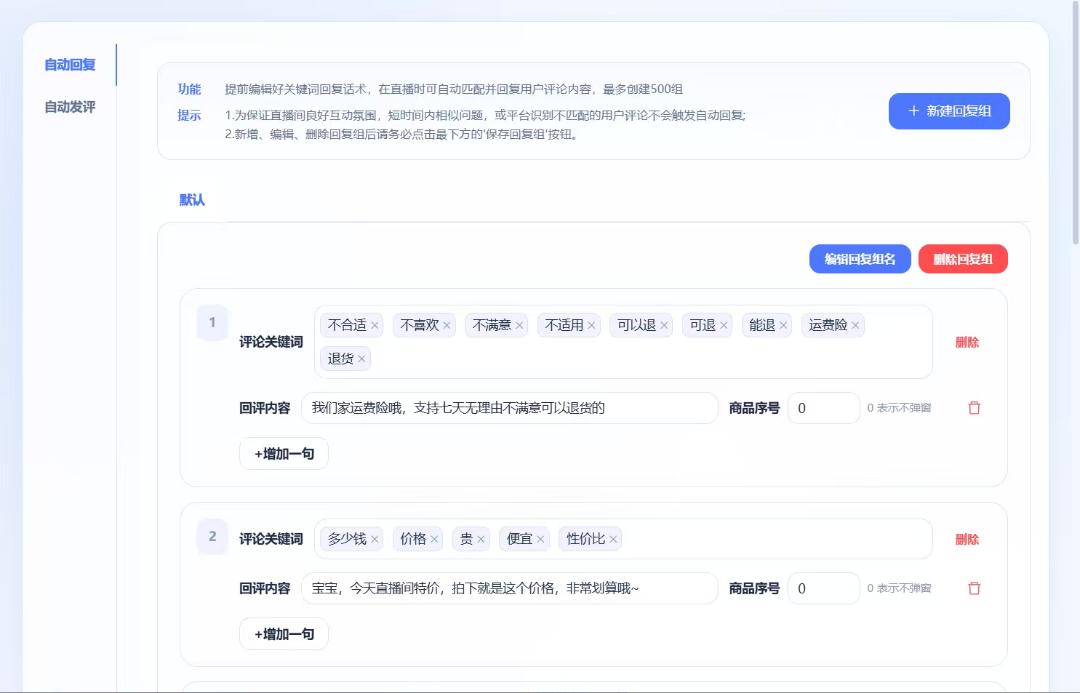Remove the 可以退 keyword tag
1080x693 pixels.
(664, 325)
